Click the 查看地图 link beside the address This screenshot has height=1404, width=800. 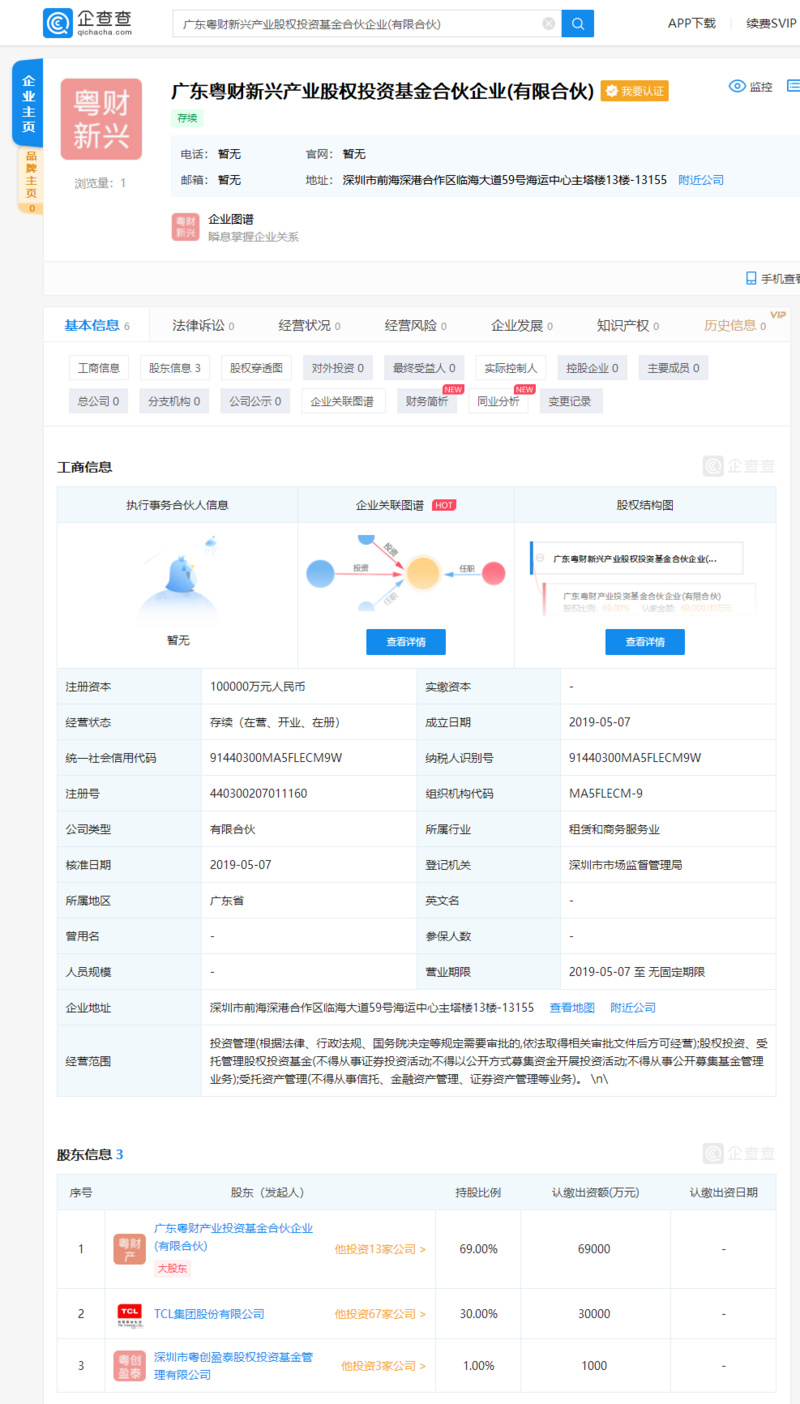tap(571, 1007)
